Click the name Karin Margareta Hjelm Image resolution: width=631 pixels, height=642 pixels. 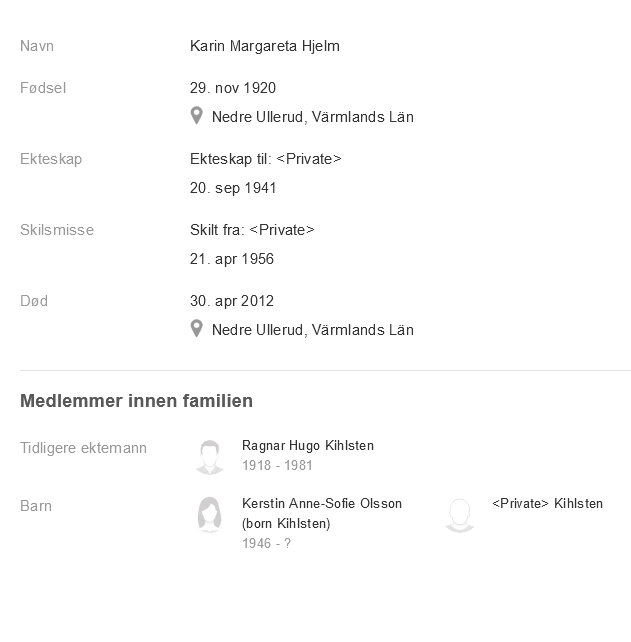(265, 46)
